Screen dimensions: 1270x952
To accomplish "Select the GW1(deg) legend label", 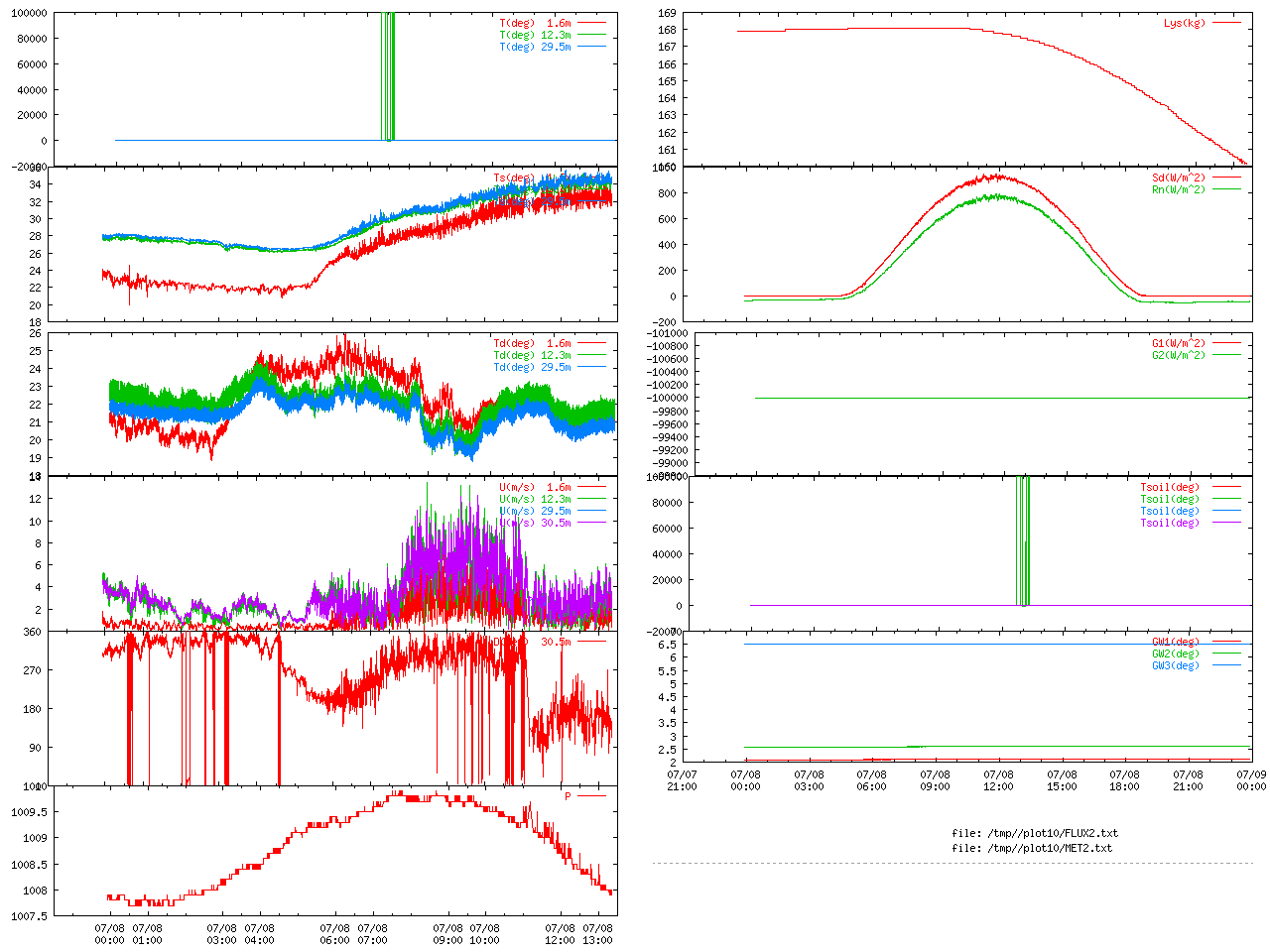I will [1175, 642].
